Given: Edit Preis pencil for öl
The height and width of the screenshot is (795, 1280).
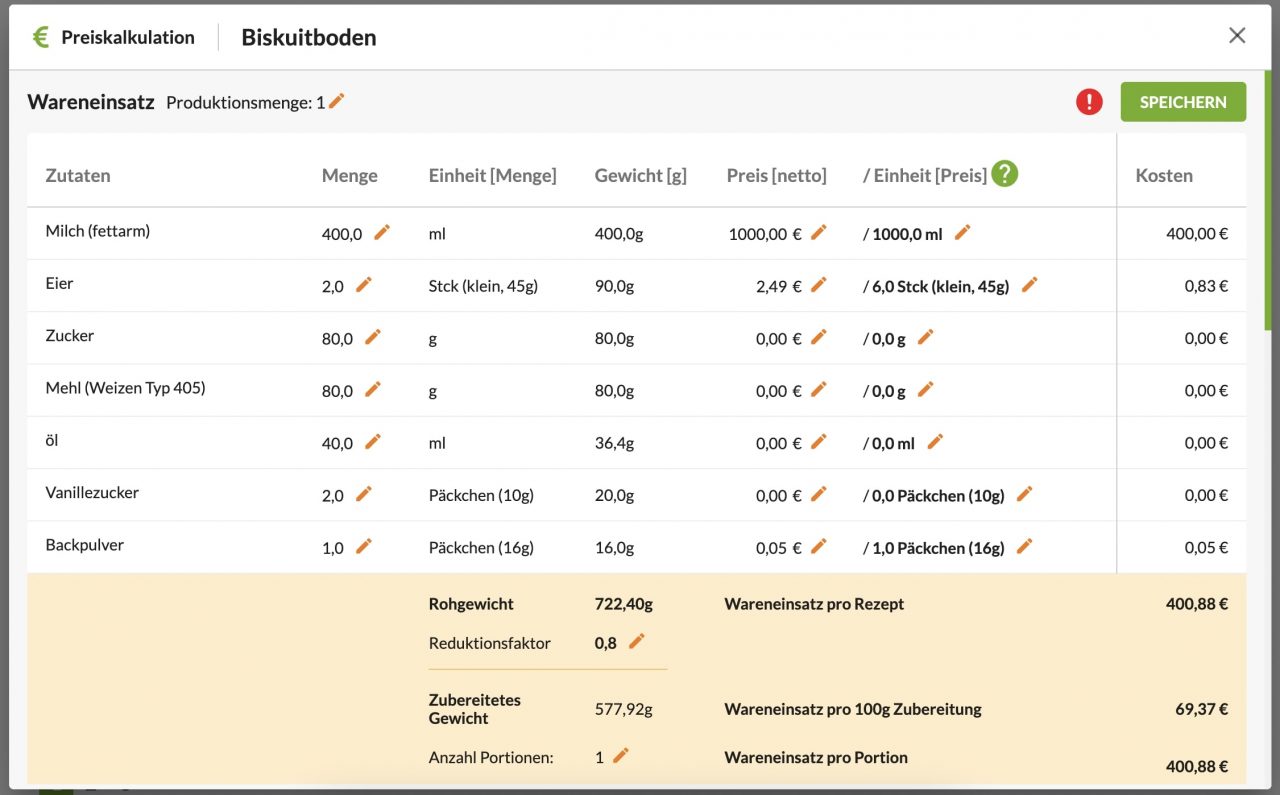Looking at the screenshot, I should coord(819,441).
